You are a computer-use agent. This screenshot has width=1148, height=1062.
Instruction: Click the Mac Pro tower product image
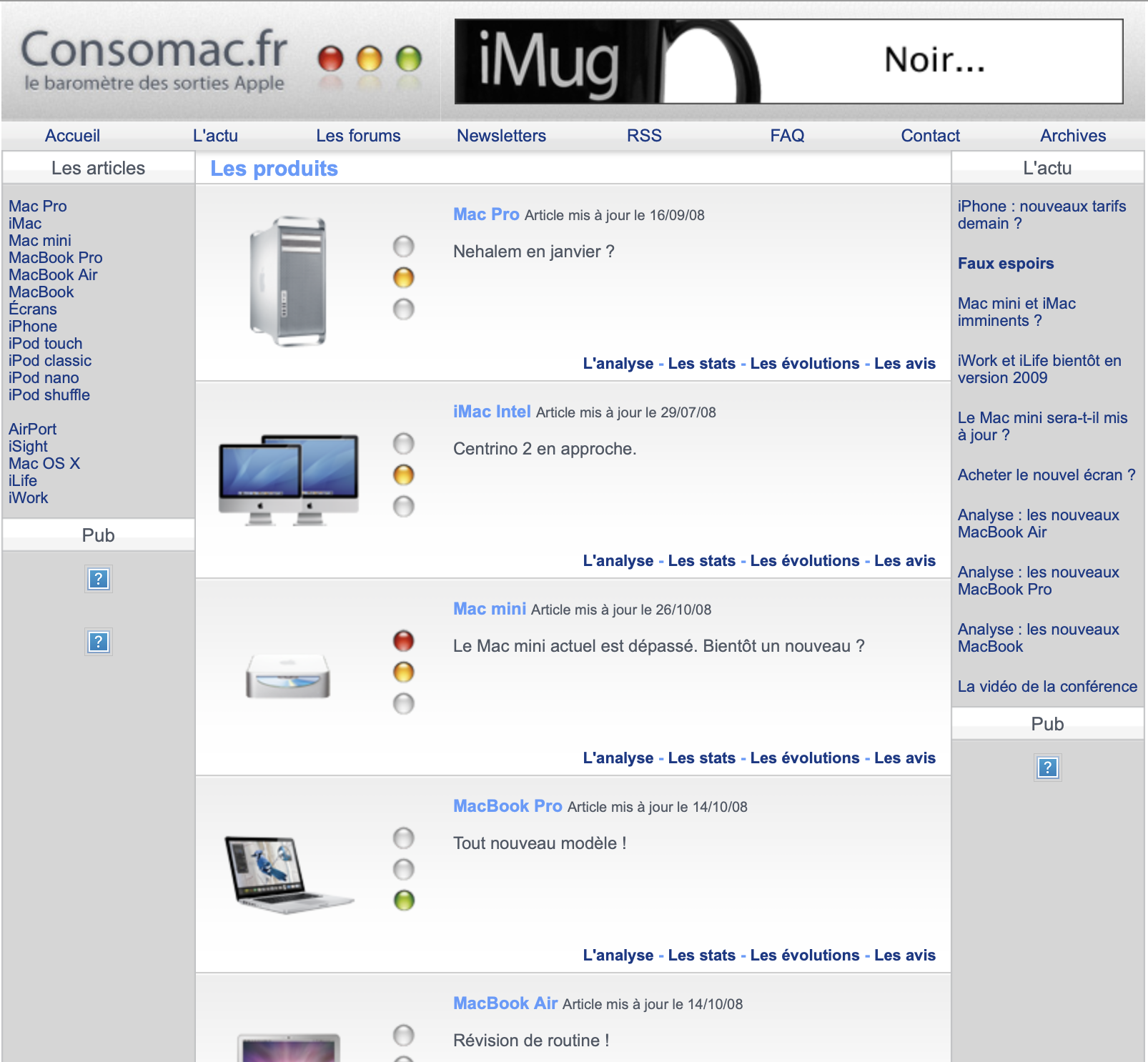click(x=288, y=281)
